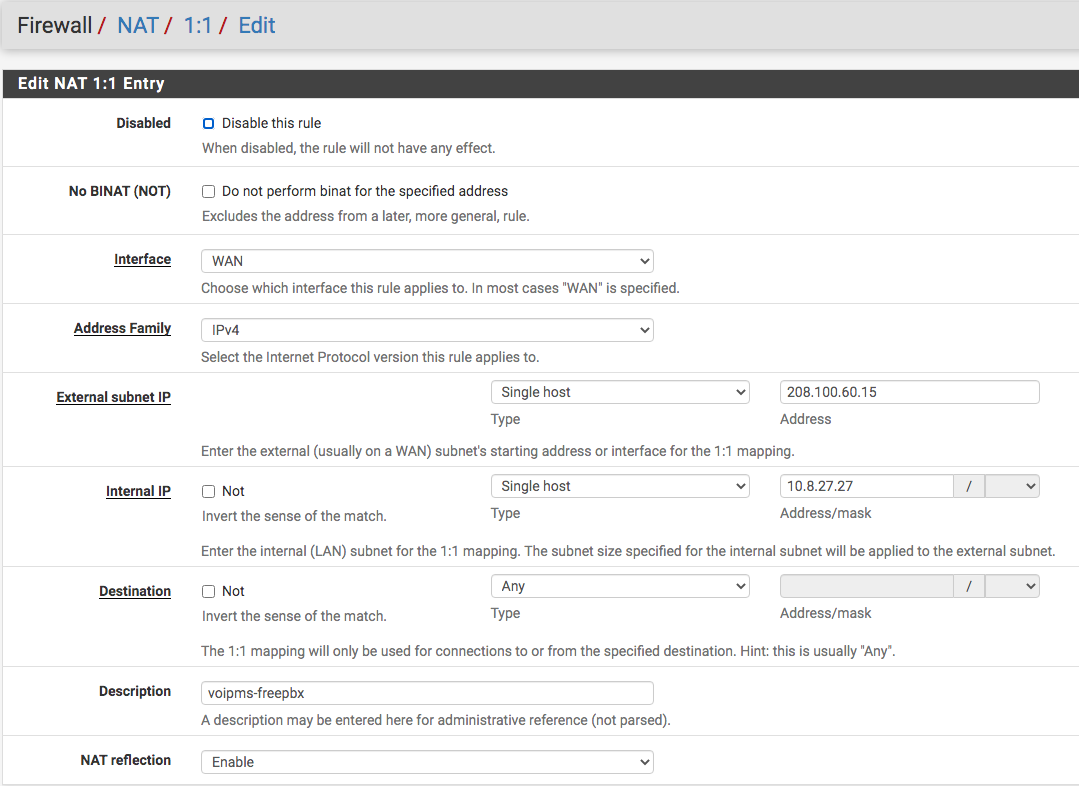
Task: Click the NAT reflection label
Action: point(125,760)
